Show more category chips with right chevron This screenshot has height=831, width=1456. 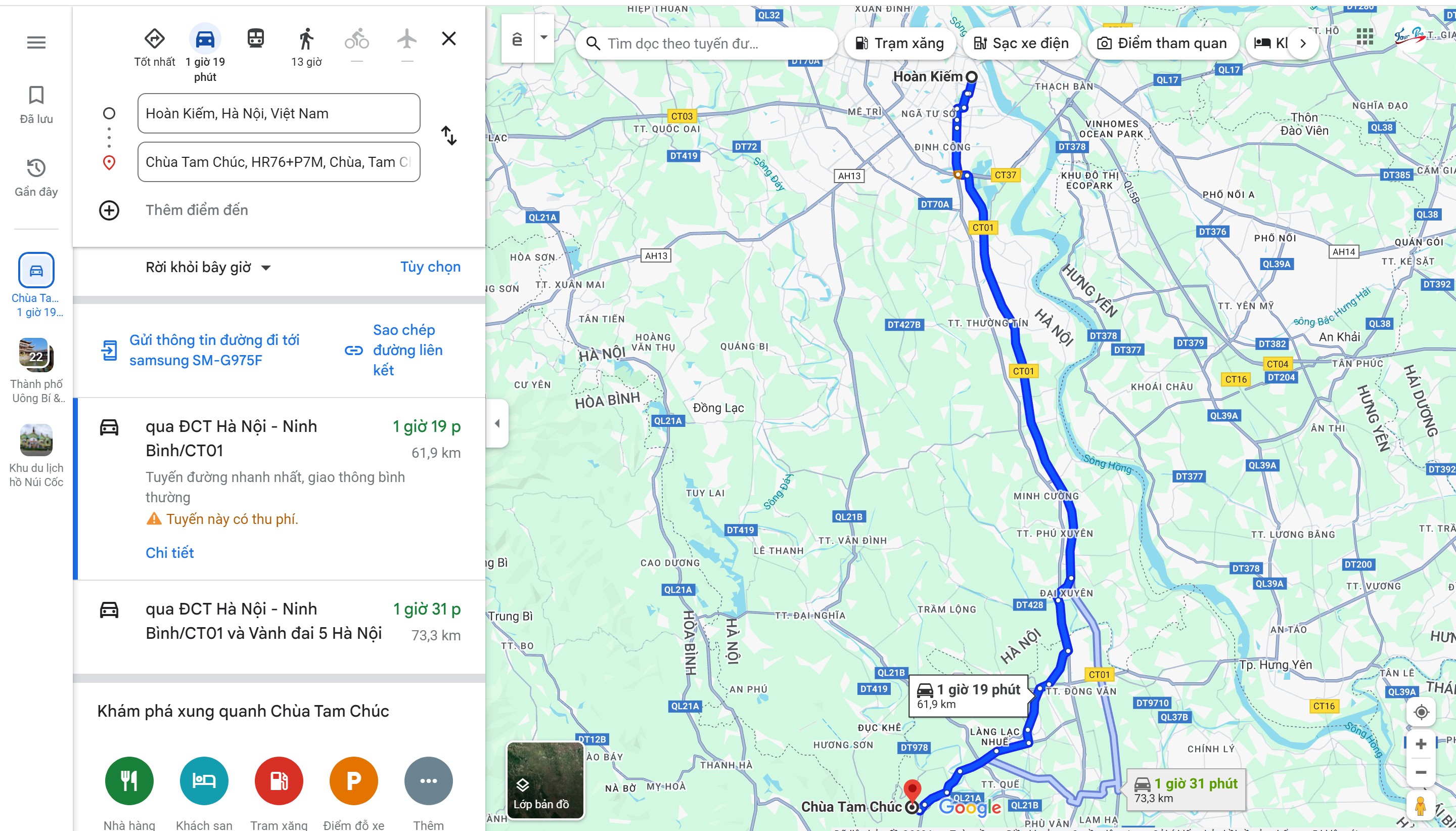click(1303, 43)
